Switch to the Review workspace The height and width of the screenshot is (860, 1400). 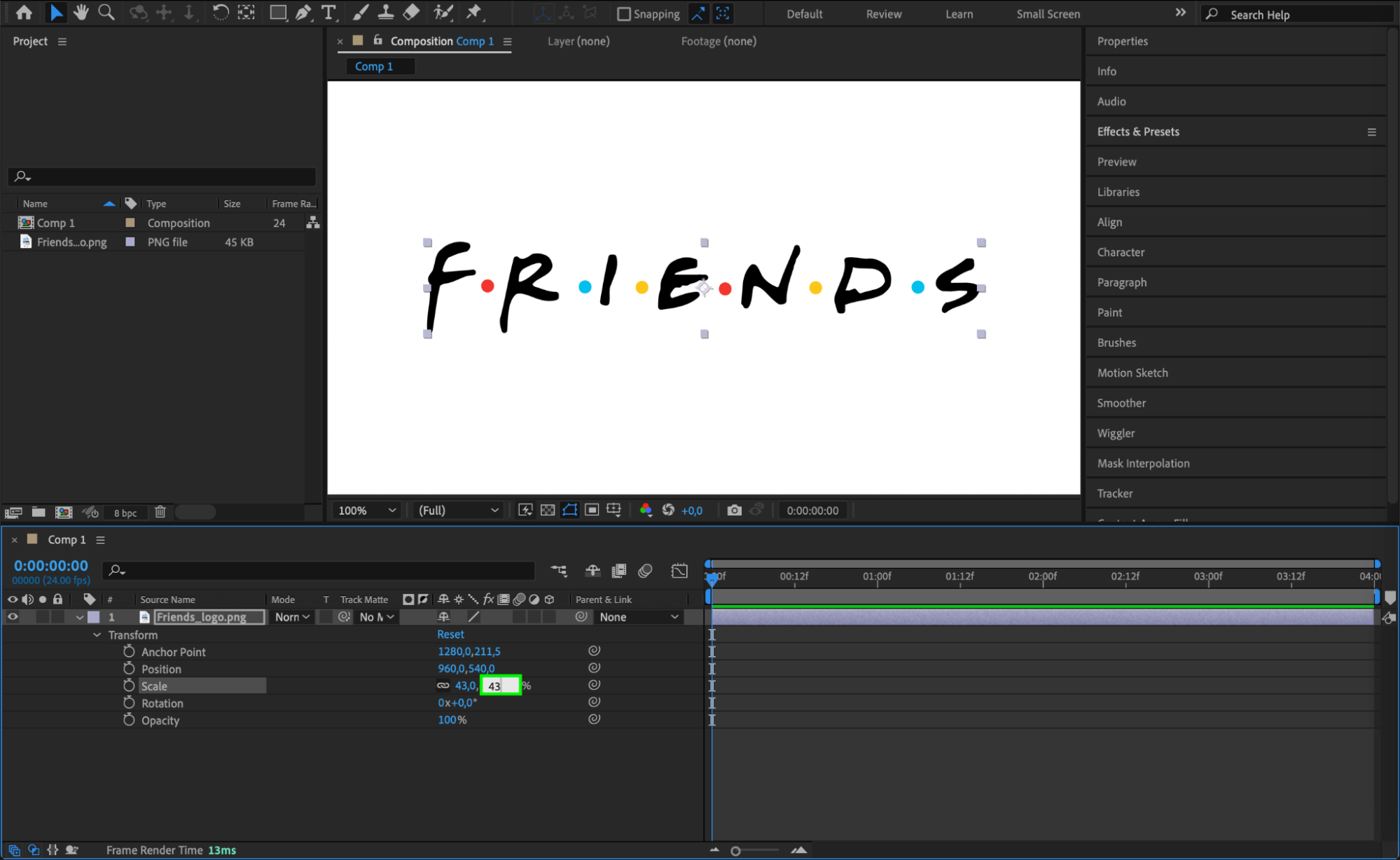click(883, 14)
